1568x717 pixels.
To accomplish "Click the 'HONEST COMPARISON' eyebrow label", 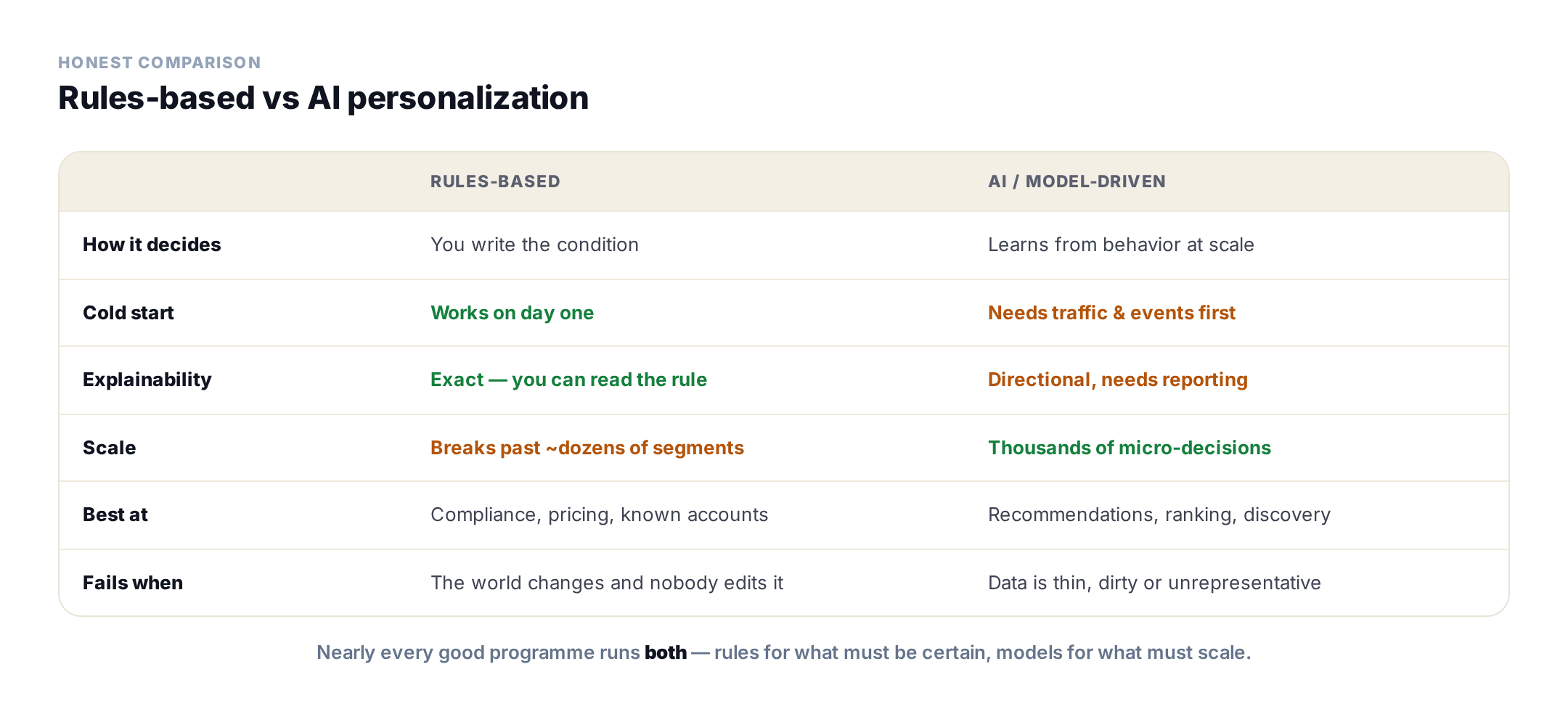I will pos(159,62).
